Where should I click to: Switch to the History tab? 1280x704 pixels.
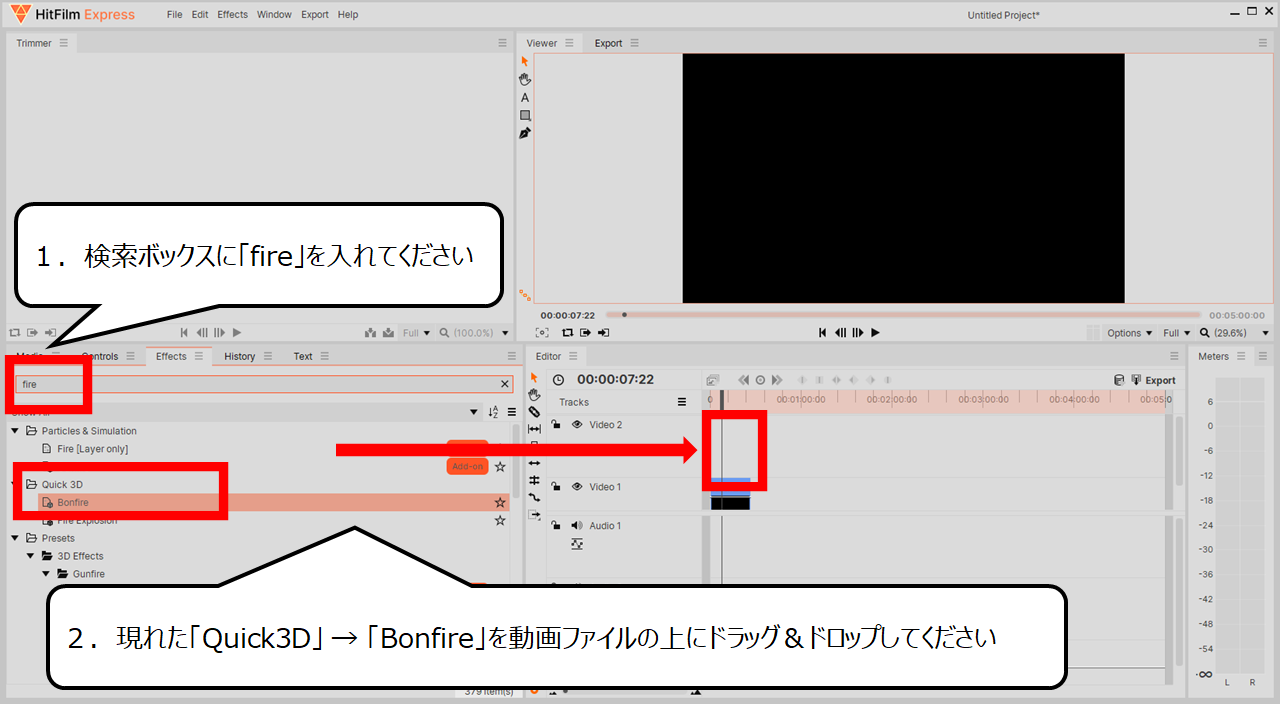pos(239,356)
